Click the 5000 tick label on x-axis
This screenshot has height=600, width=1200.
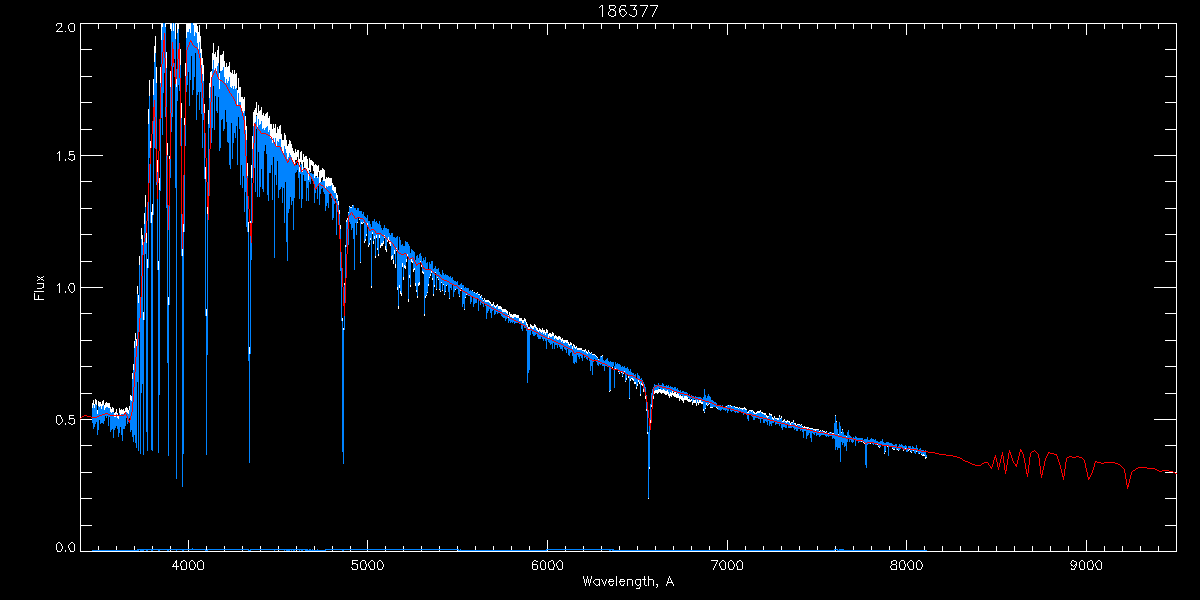367,563
